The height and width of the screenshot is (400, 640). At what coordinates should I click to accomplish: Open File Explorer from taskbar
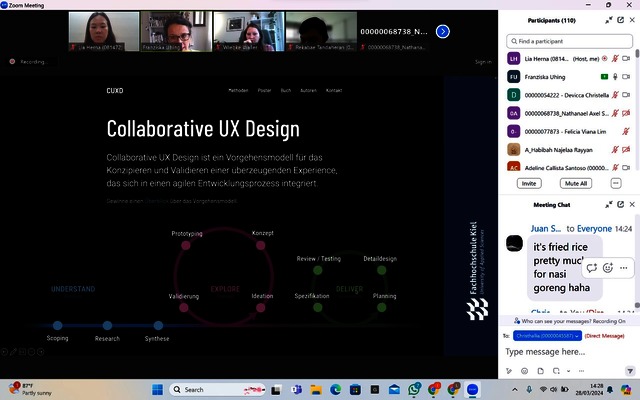pyautogui.click(x=316, y=389)
